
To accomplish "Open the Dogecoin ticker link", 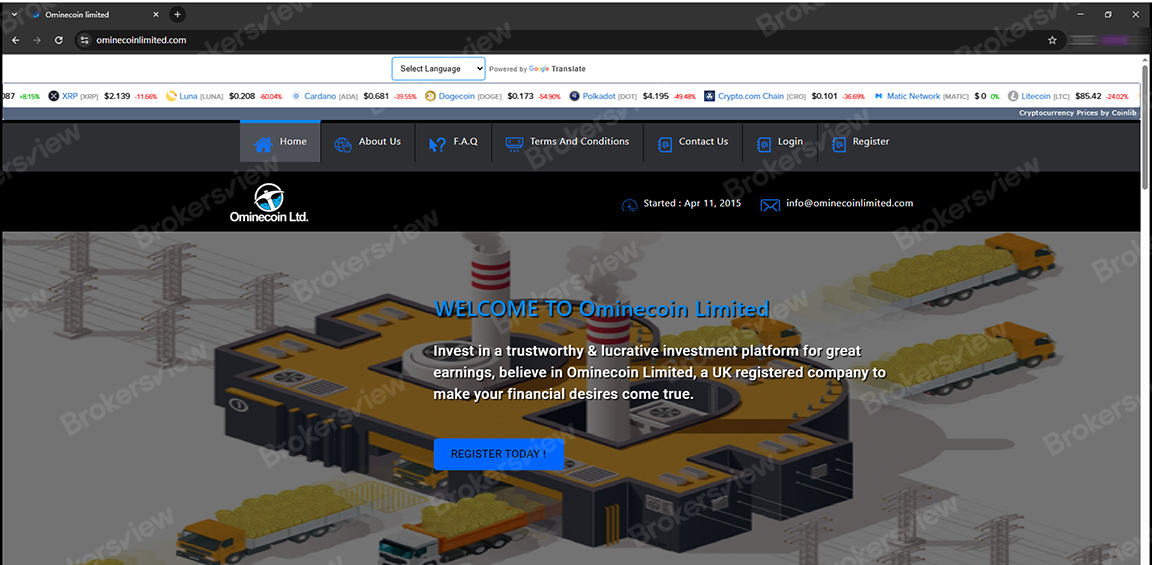I will 457,96.
